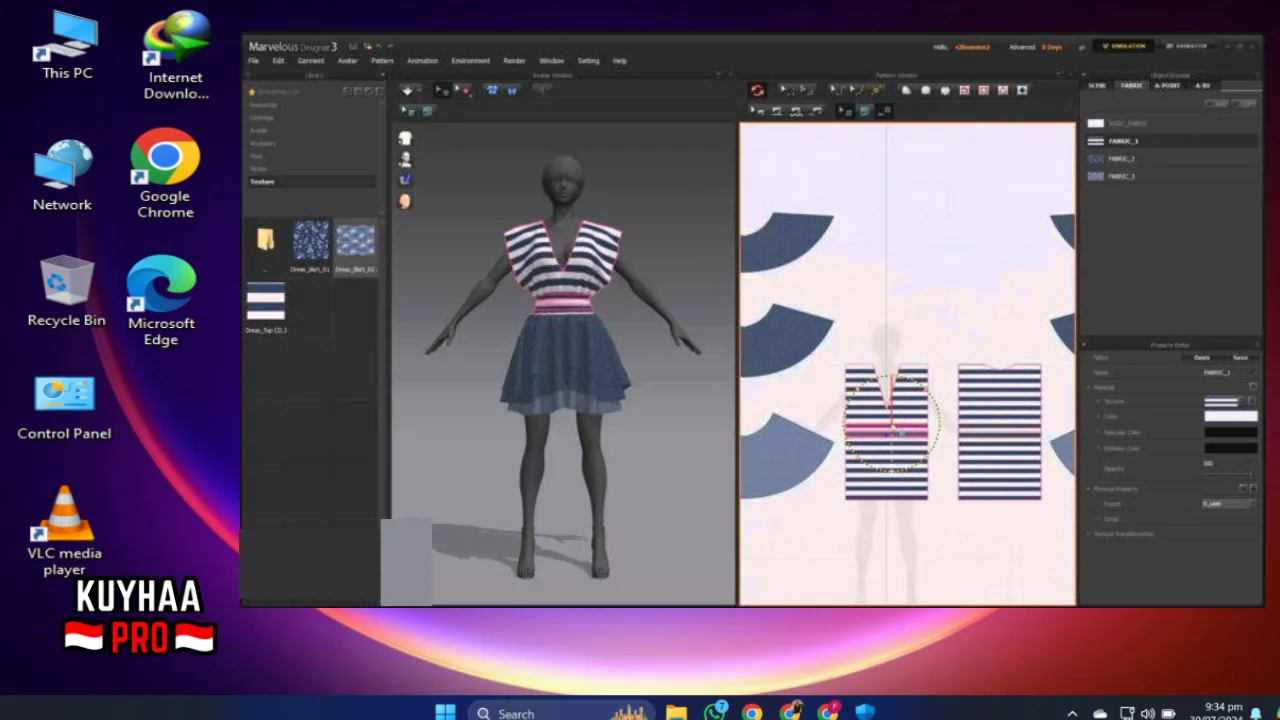Open WhatsApp from taskbar
The width and height of the screenshot is (1280, 720).
[715, 712]
